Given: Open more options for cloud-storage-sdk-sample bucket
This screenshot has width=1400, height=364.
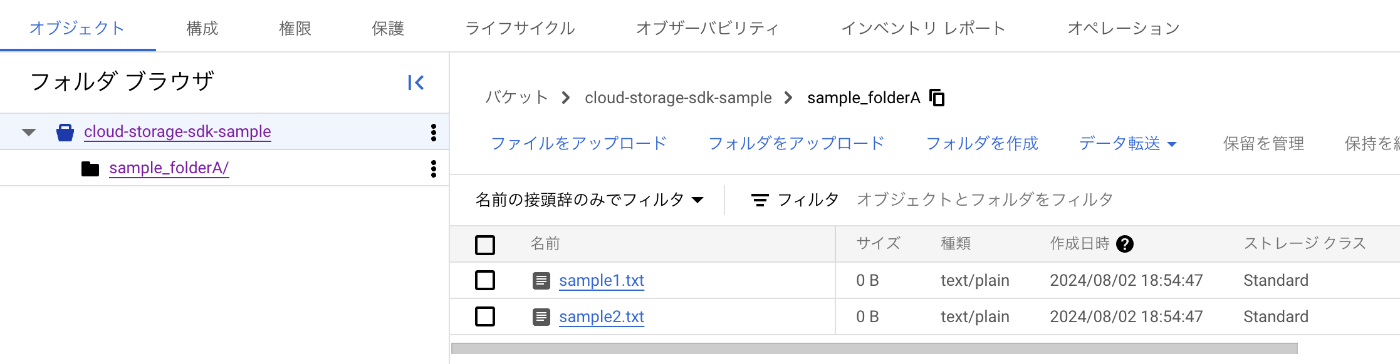Looking at the screenshot, I should (433, 132).
